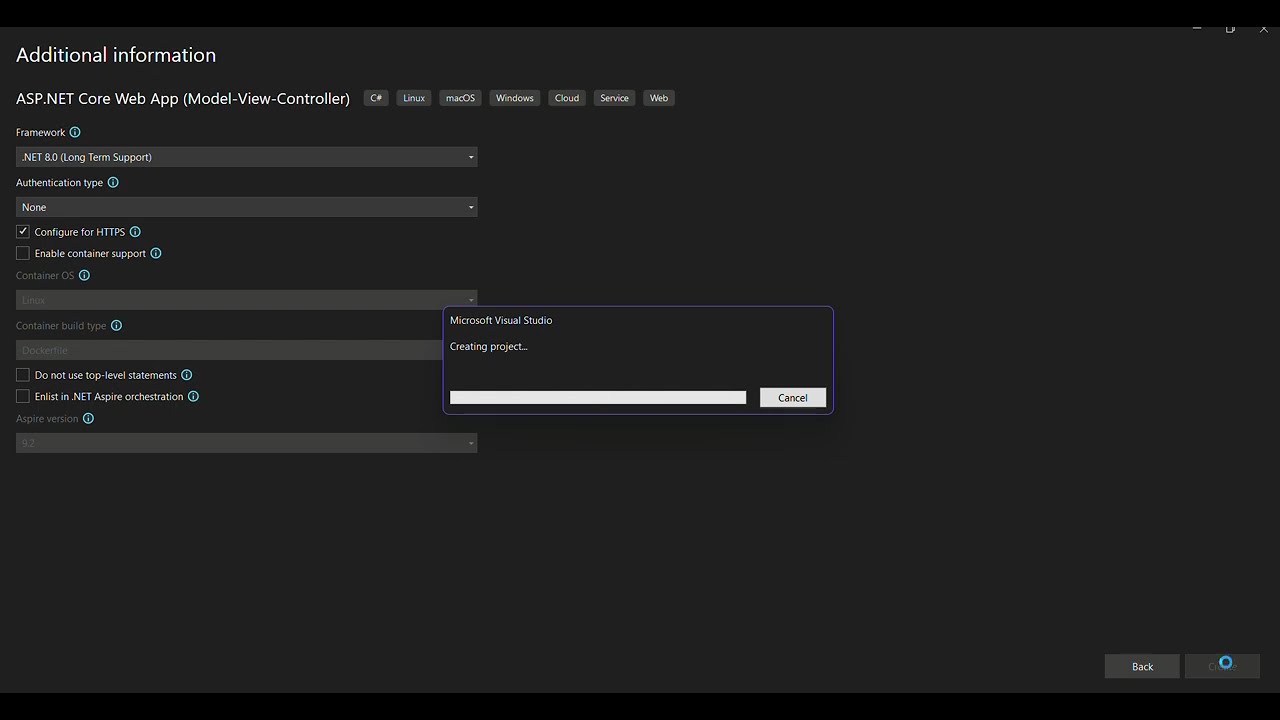Open the Framework dropdown (.NET 8.0)
This screenshot has height=720, width=1280.
pos(246,157)
